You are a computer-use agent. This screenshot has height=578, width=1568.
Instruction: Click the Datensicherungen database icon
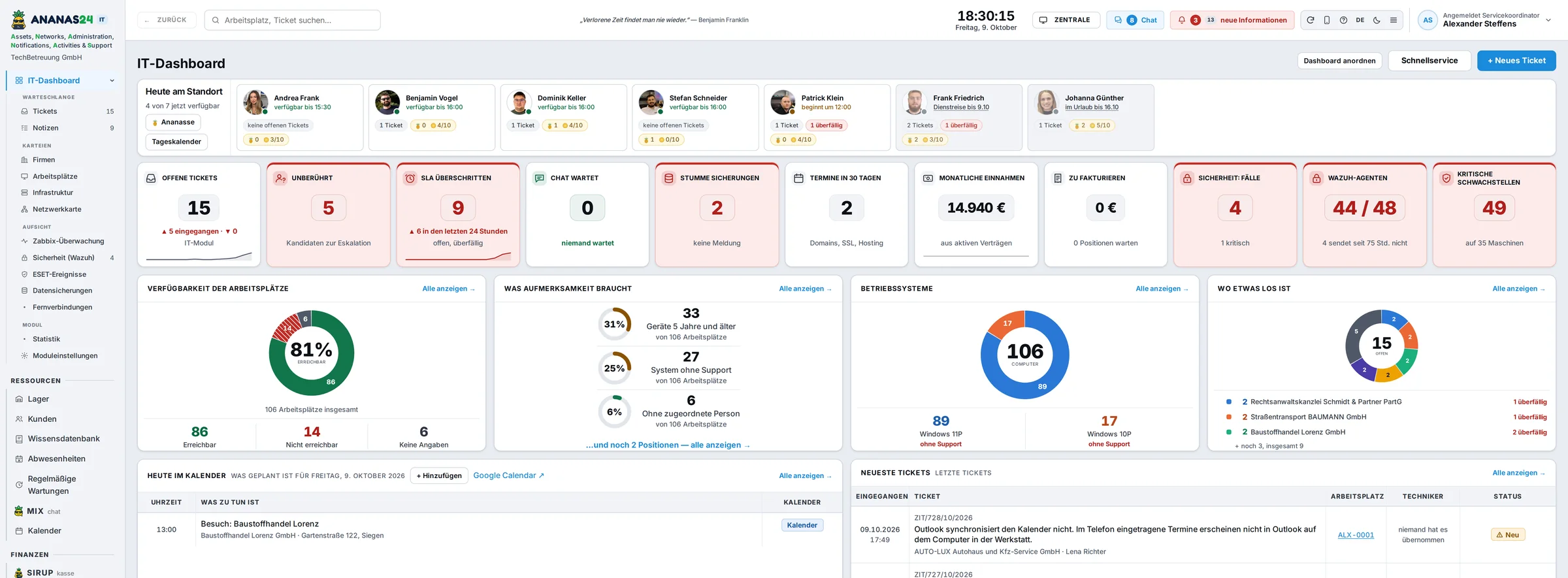coord(25,291)
